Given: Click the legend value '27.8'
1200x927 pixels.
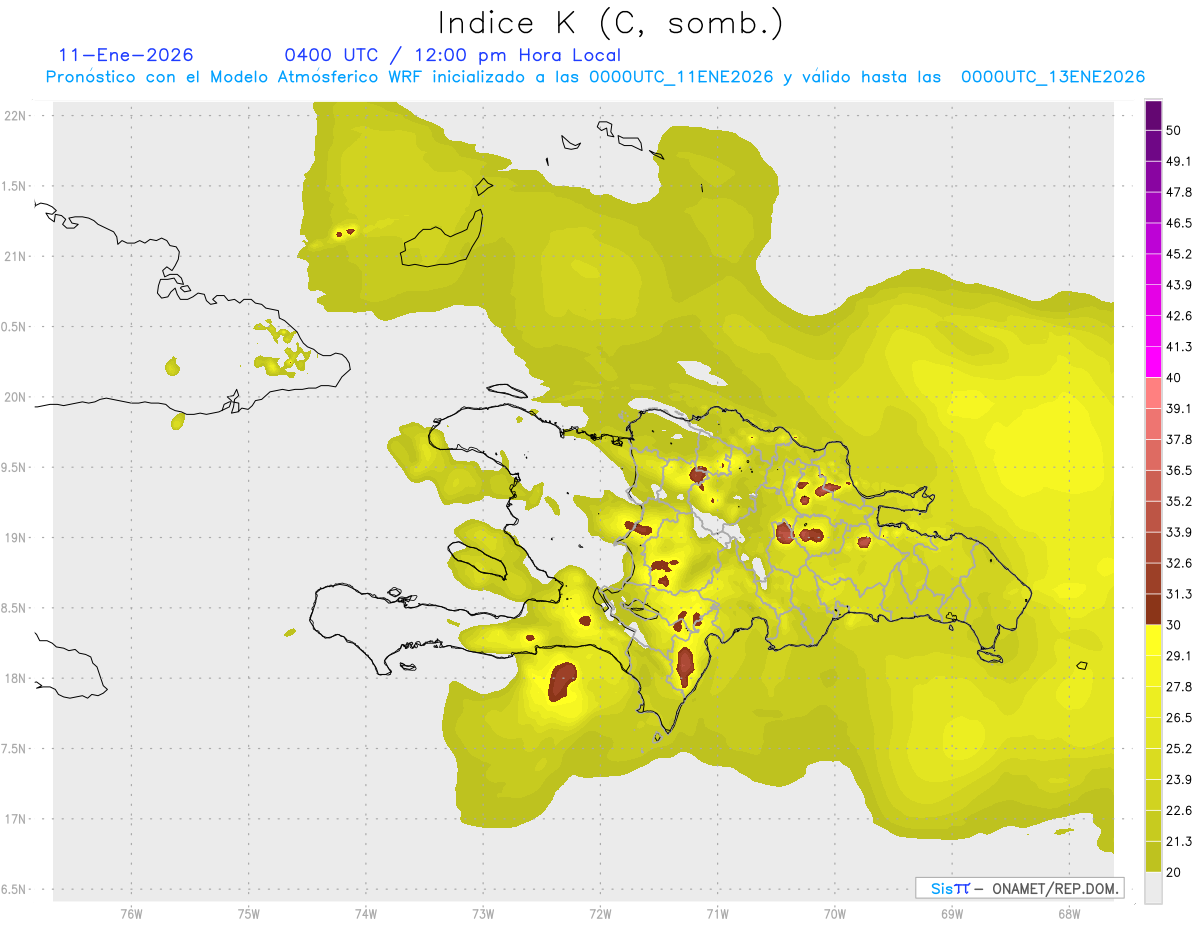Looking at the screenshot, I should [x=1180, y=687].
